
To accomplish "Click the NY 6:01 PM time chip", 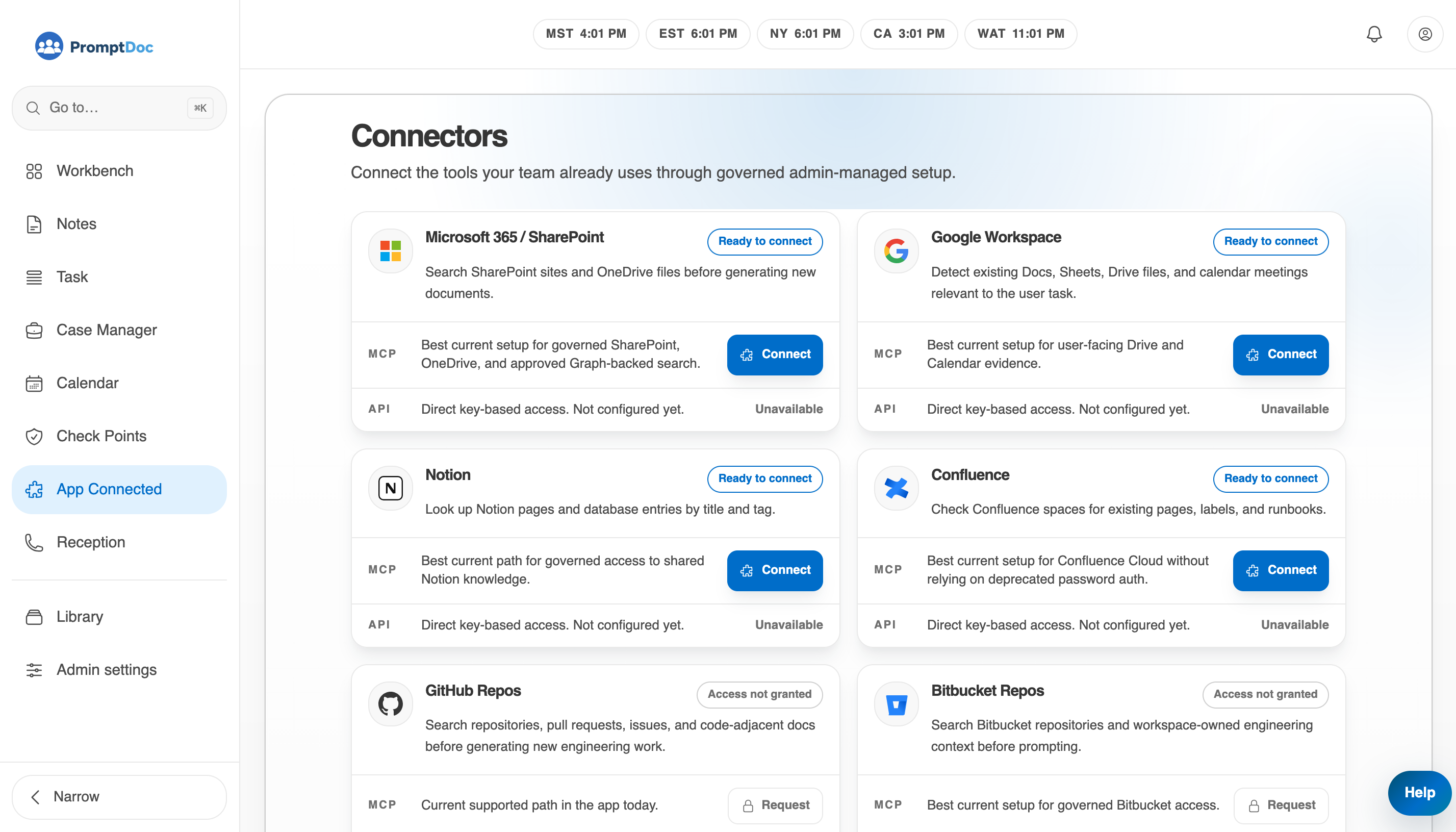I will pyautogui.click(x=805, y=34).
